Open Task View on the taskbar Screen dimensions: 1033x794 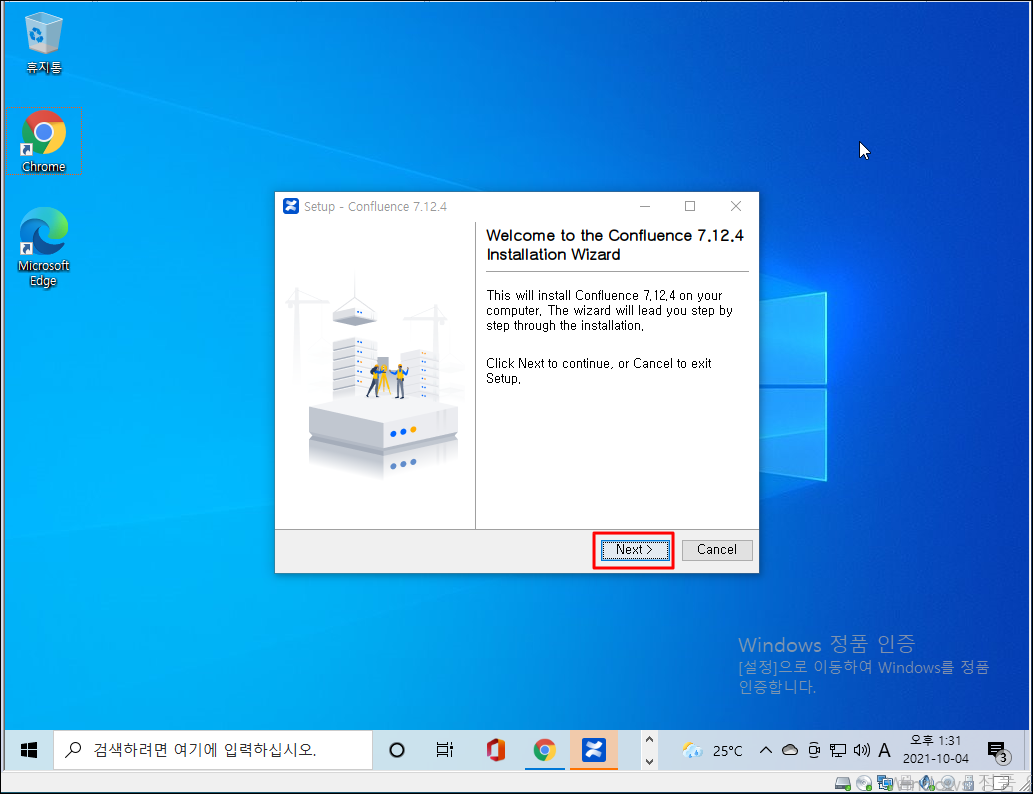445,750
